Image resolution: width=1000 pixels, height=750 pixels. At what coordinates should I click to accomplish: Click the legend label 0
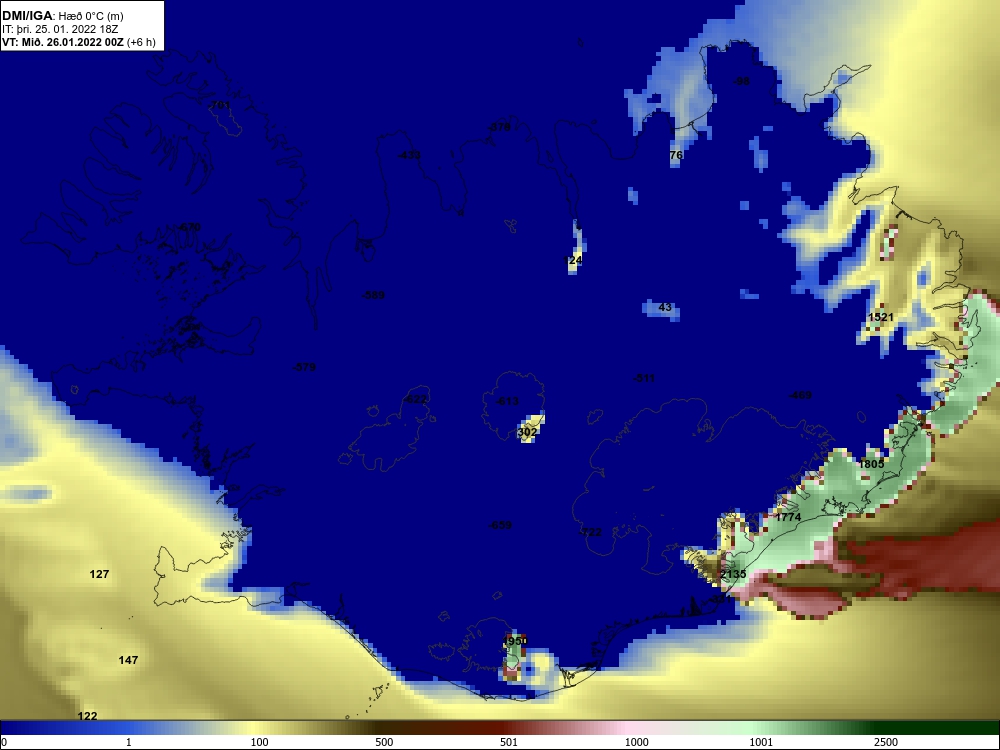pos(4,742)
